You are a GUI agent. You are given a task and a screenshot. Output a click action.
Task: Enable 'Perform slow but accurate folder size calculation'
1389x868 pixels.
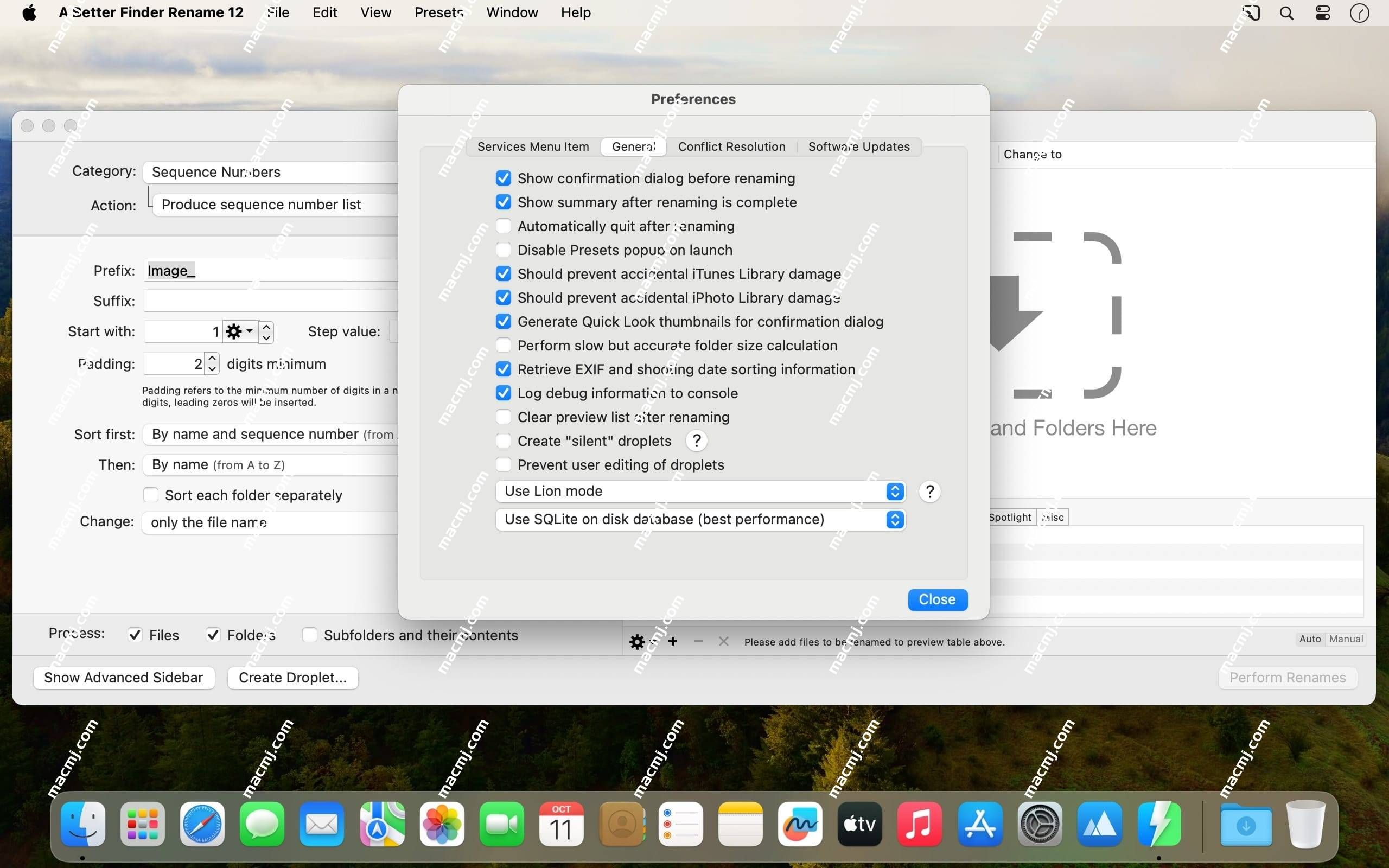[x=504, y=345]
